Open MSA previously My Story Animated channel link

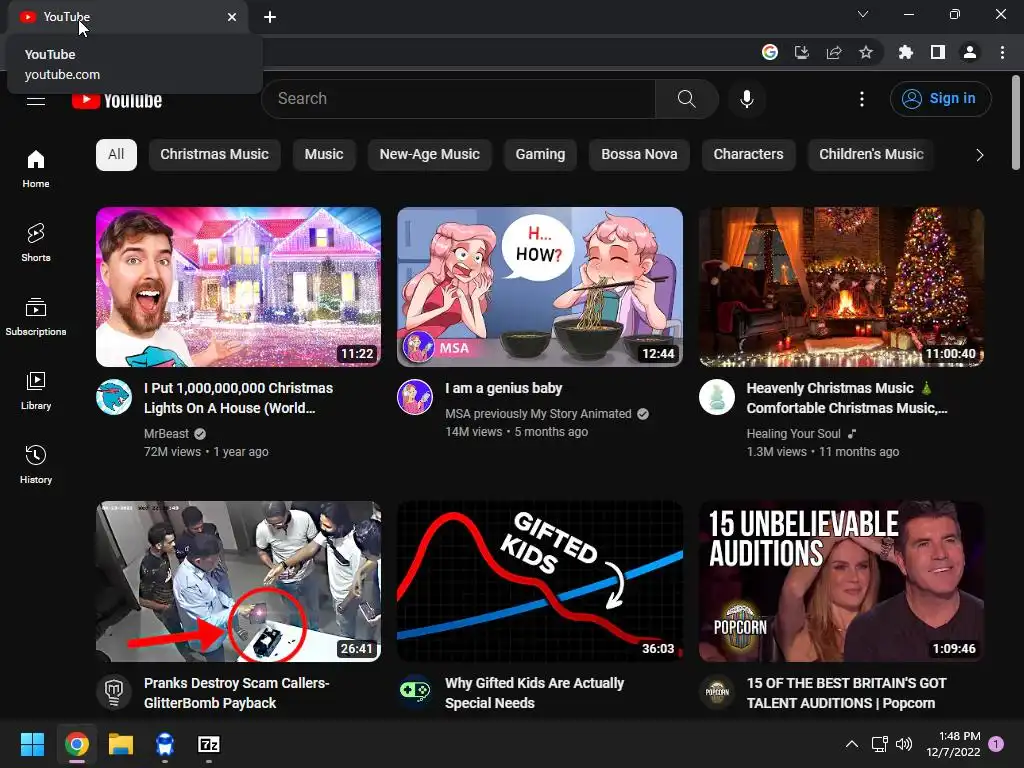click(x=538, y=414)
